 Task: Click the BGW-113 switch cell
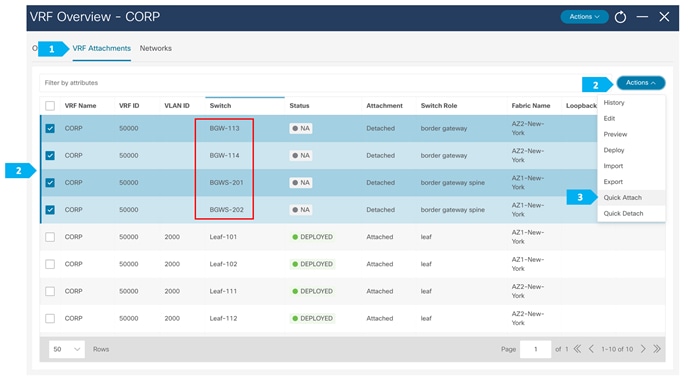click(224, 128)
